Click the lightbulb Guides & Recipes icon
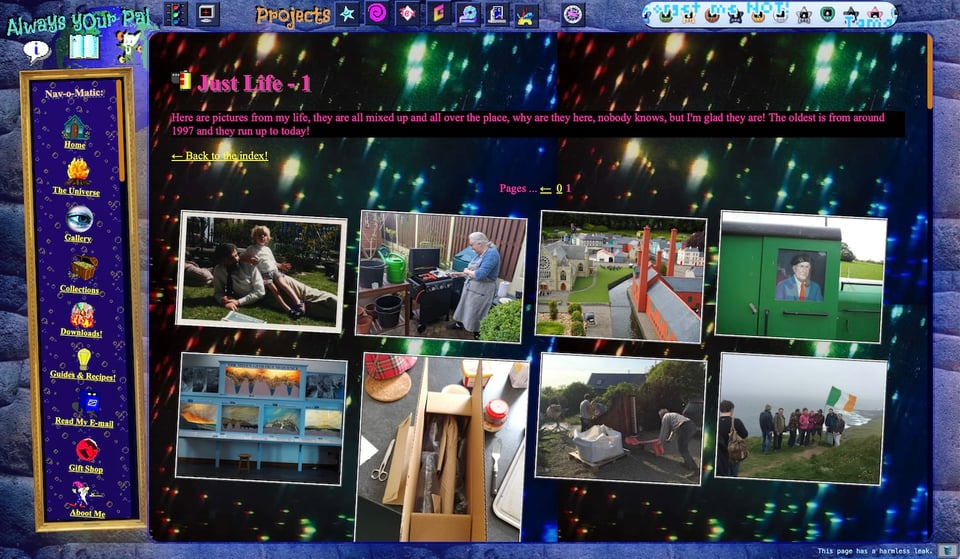Viewport: 960px width, 559px height. click(84, 359)
